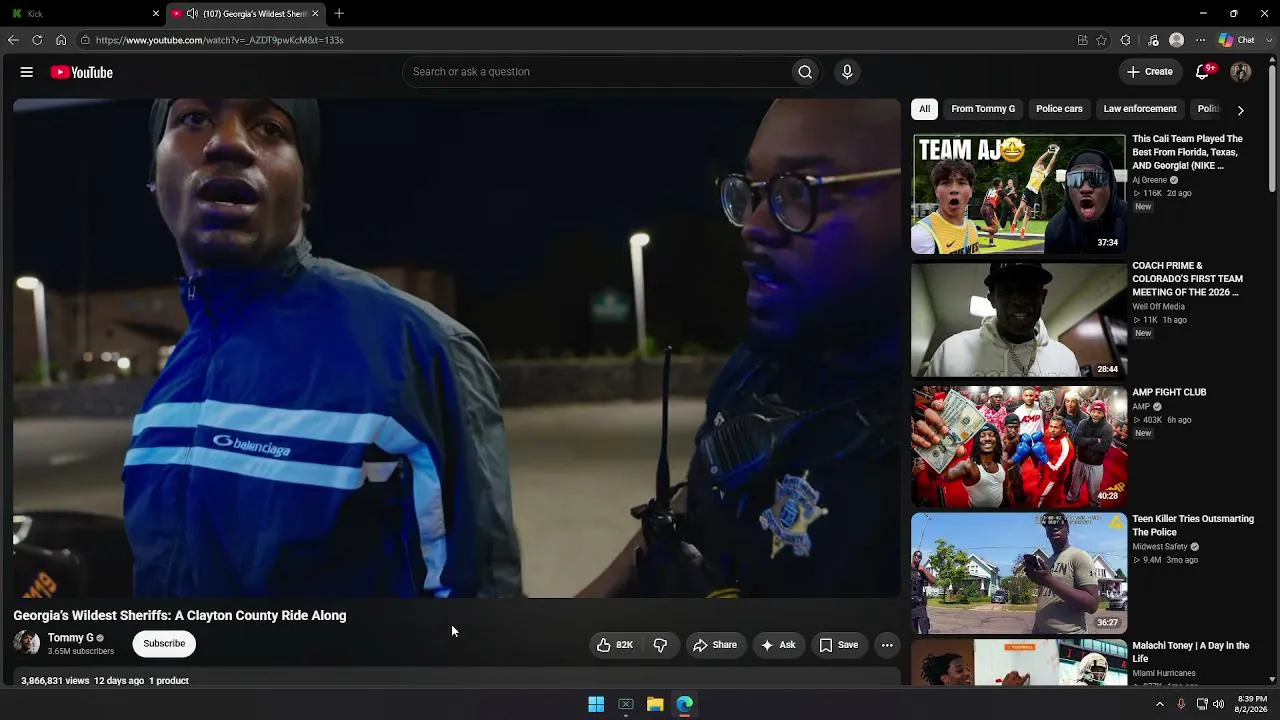
Task: Filter recommendations by Police cars
Action: [1059, 109]
